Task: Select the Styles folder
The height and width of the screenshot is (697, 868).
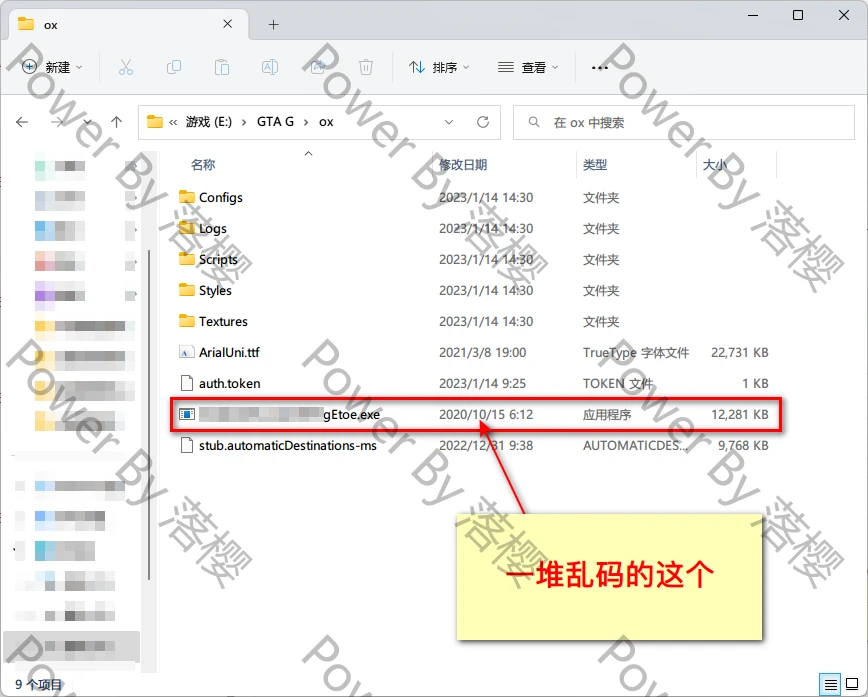Action: pyautogui.click(x=215, y=291)
